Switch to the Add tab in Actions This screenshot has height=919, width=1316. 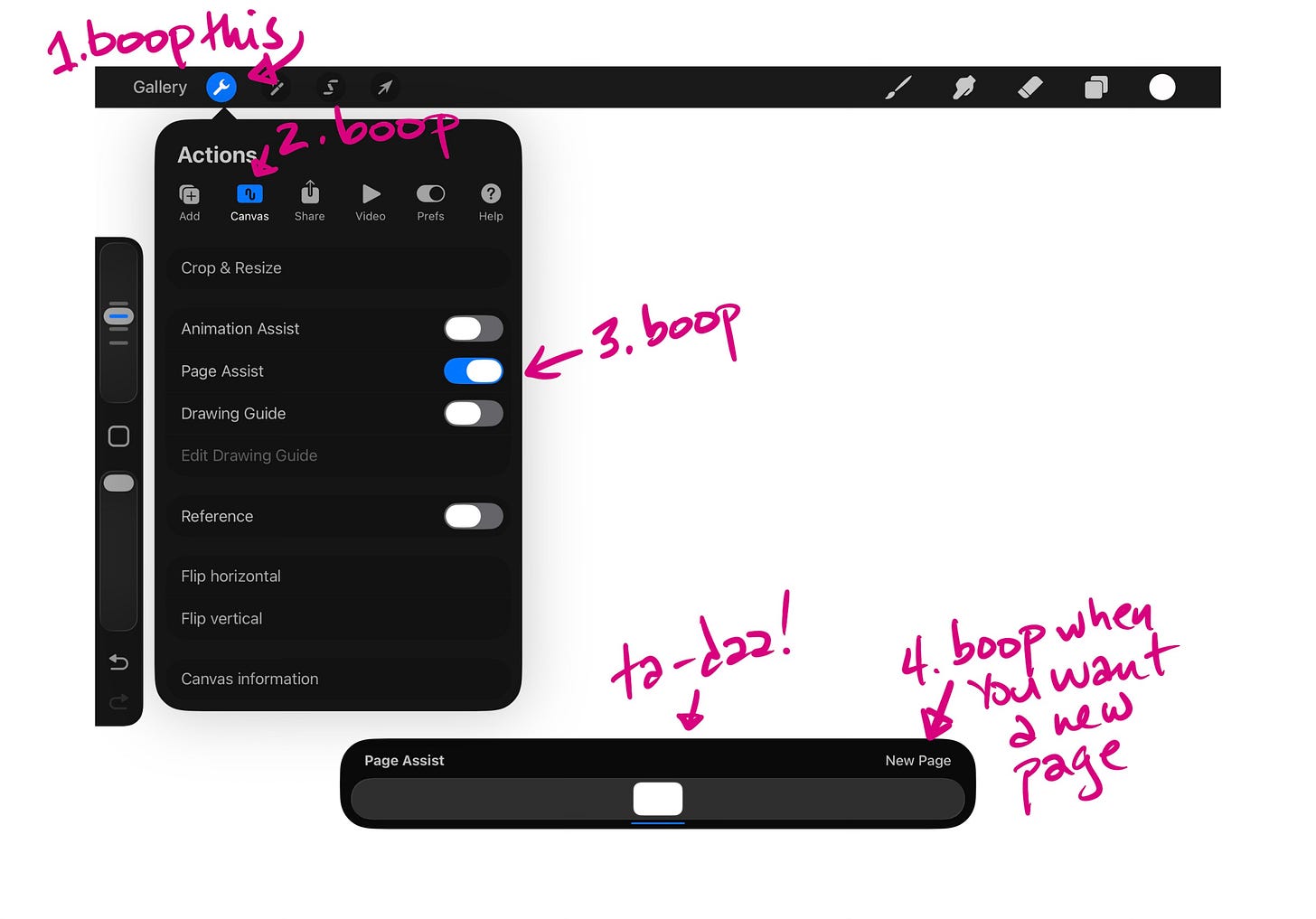[190, 202]
